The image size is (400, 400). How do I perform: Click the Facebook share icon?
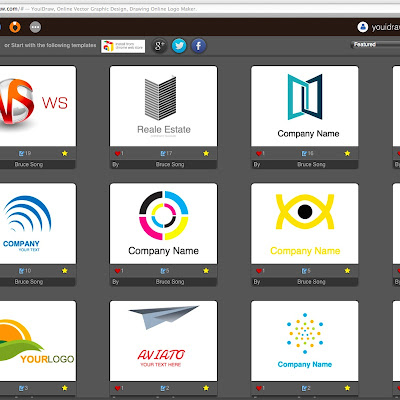pyautogui.click(x=198, y=46)
